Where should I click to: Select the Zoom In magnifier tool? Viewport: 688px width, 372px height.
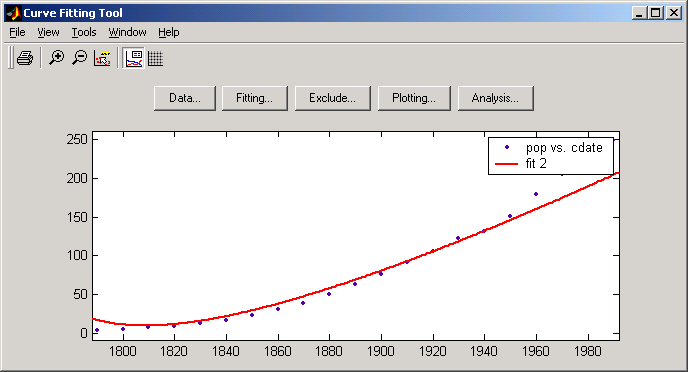56,58
